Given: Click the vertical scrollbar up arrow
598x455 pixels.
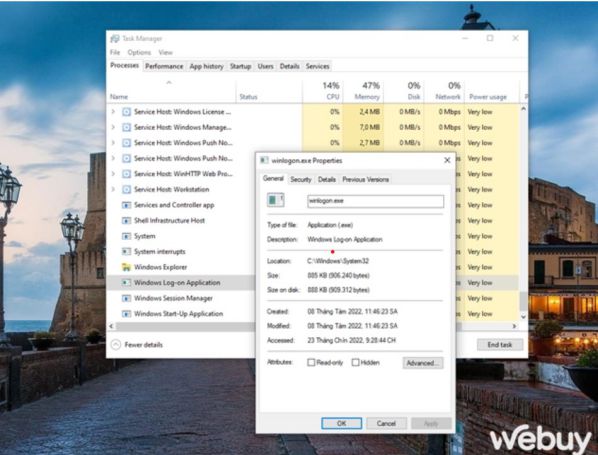Looking at the screenshot, I should 523,109.
